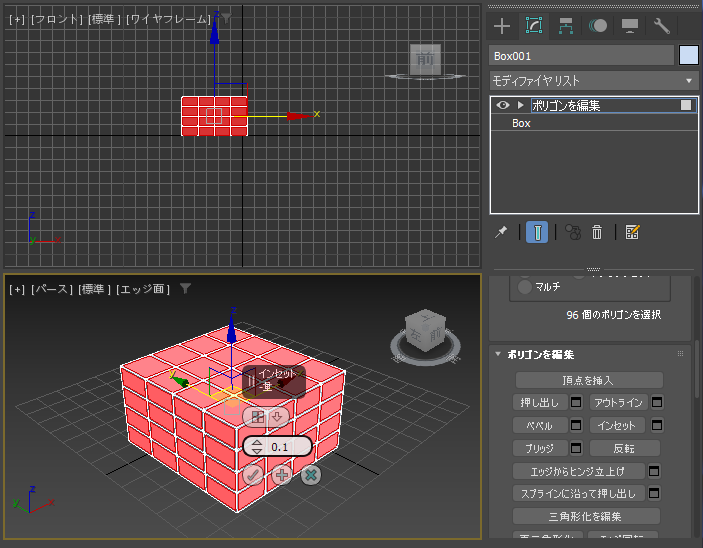This screenshot has height=548, width=703.
Task: Open the [ワイヤフレーム] shading menu
Action: (x=169, y=19)
